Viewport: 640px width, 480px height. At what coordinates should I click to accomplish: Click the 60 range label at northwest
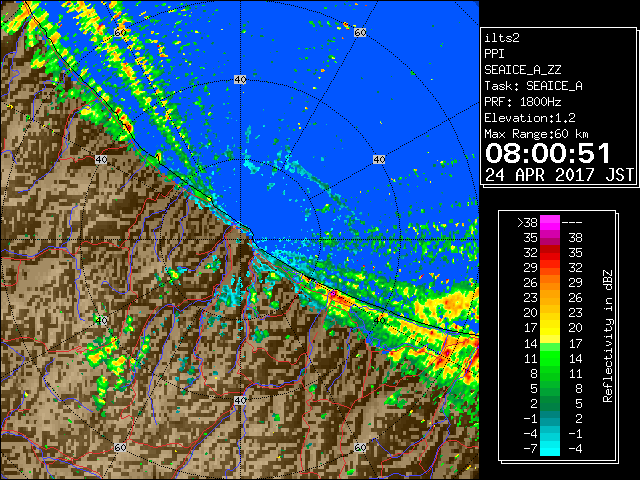tap(120, 32)
